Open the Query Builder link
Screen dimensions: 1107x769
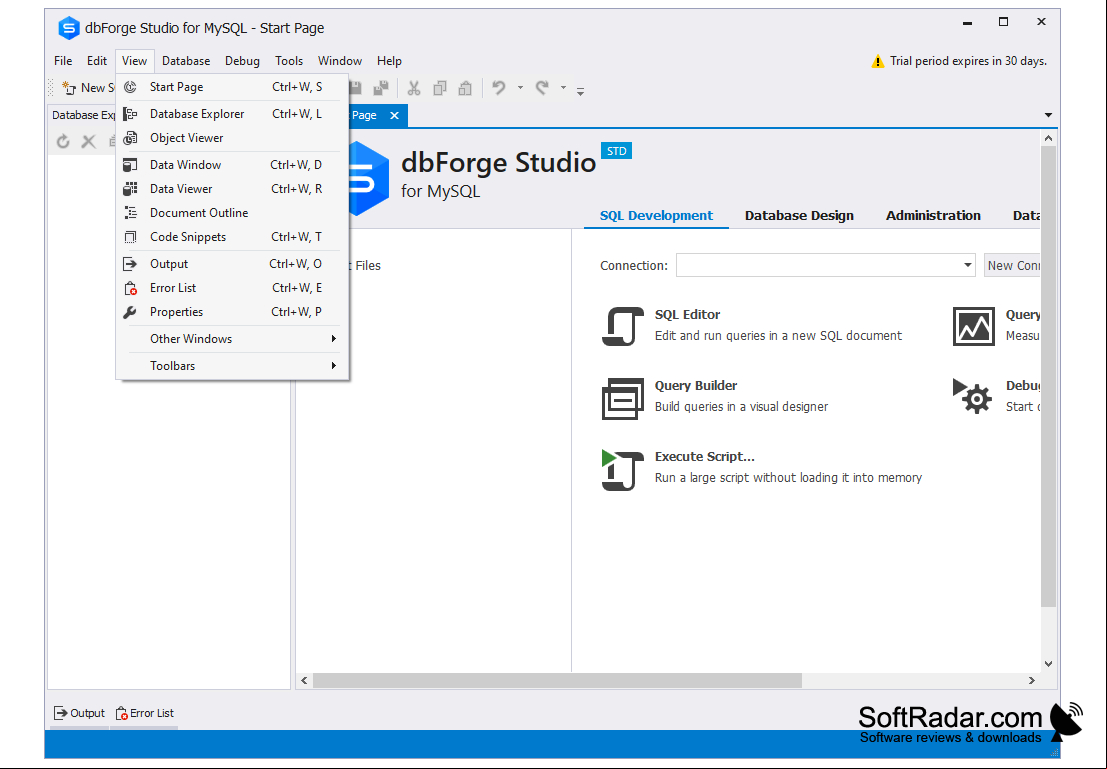[695, 386]
